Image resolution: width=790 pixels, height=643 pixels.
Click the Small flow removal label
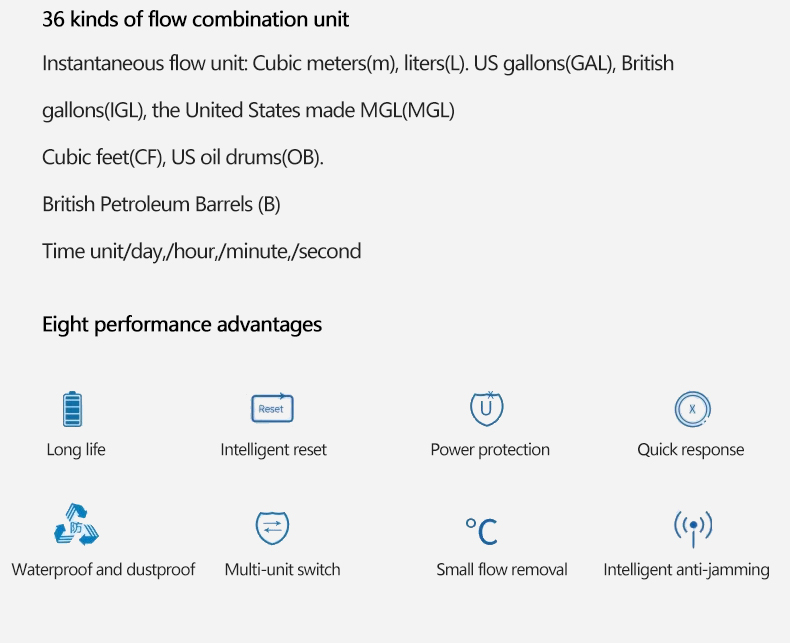click(502, 569)
